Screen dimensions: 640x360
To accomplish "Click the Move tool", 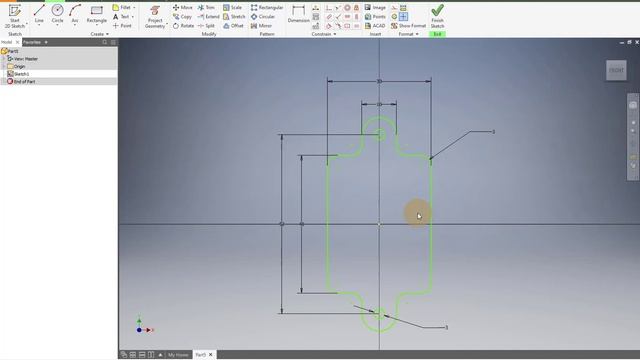I will point(182,7).
